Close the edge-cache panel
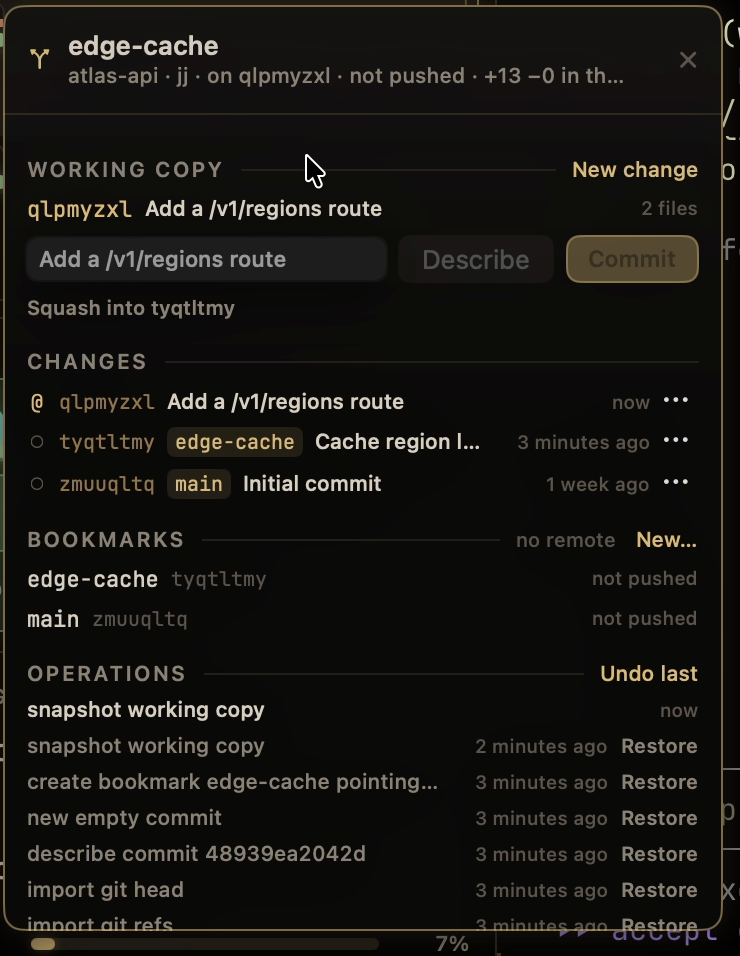The height and width of the screenshot is (956, 740). (688, 60)
